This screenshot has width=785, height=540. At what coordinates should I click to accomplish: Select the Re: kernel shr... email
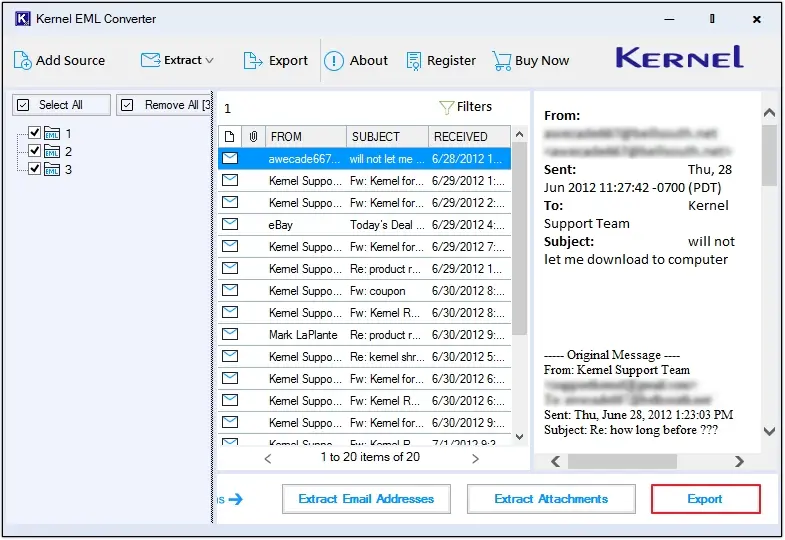[364, 357]
